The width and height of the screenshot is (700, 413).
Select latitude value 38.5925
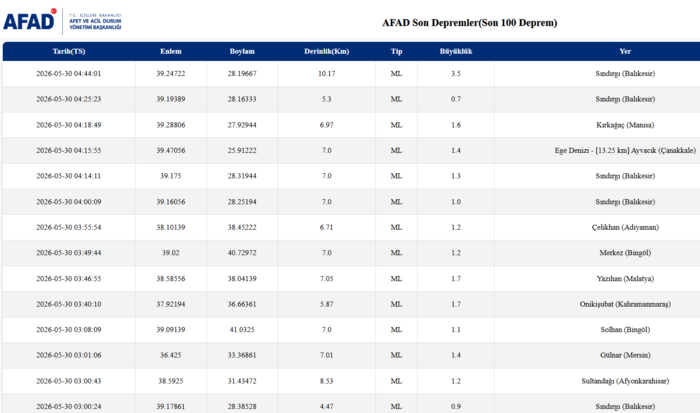tap(171, 381)
